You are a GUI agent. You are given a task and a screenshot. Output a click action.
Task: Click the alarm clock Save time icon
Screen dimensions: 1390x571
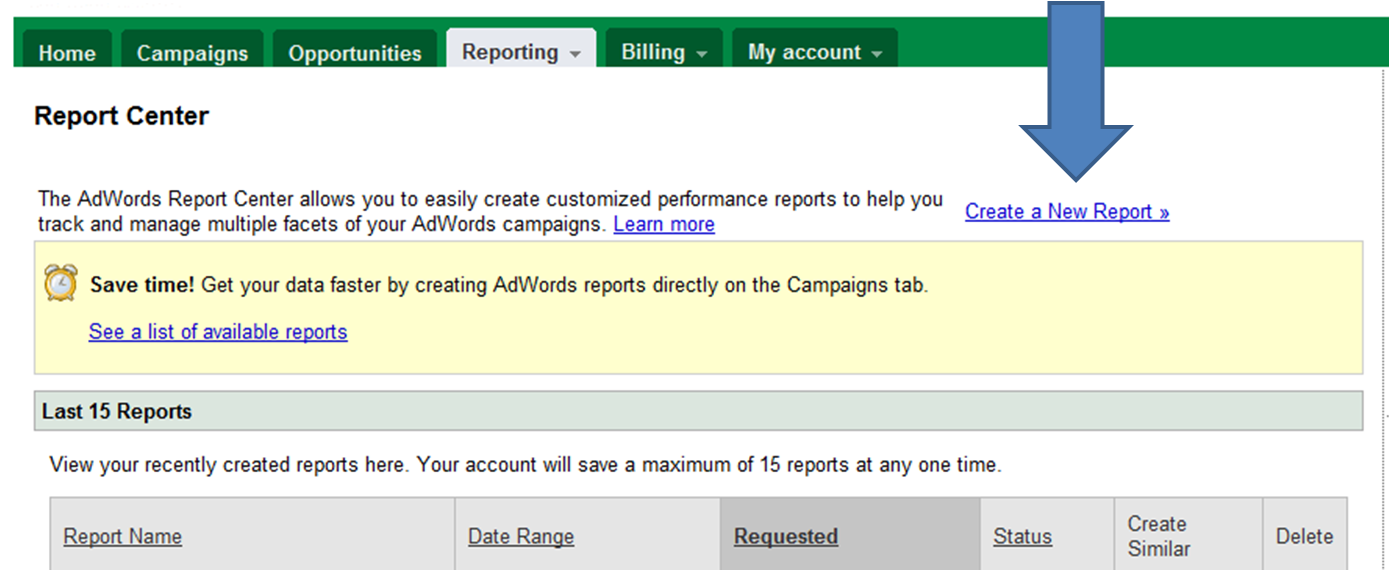click(x=61, y=284)
